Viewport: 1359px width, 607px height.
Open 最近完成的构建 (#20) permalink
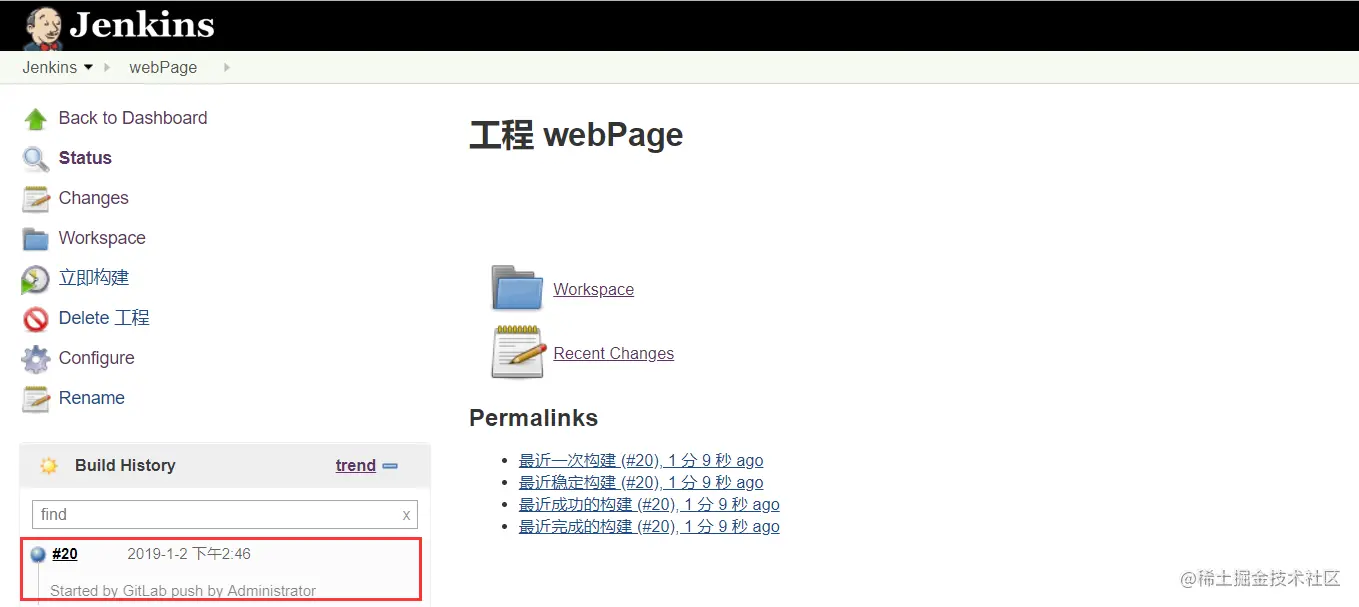point(649,527)
